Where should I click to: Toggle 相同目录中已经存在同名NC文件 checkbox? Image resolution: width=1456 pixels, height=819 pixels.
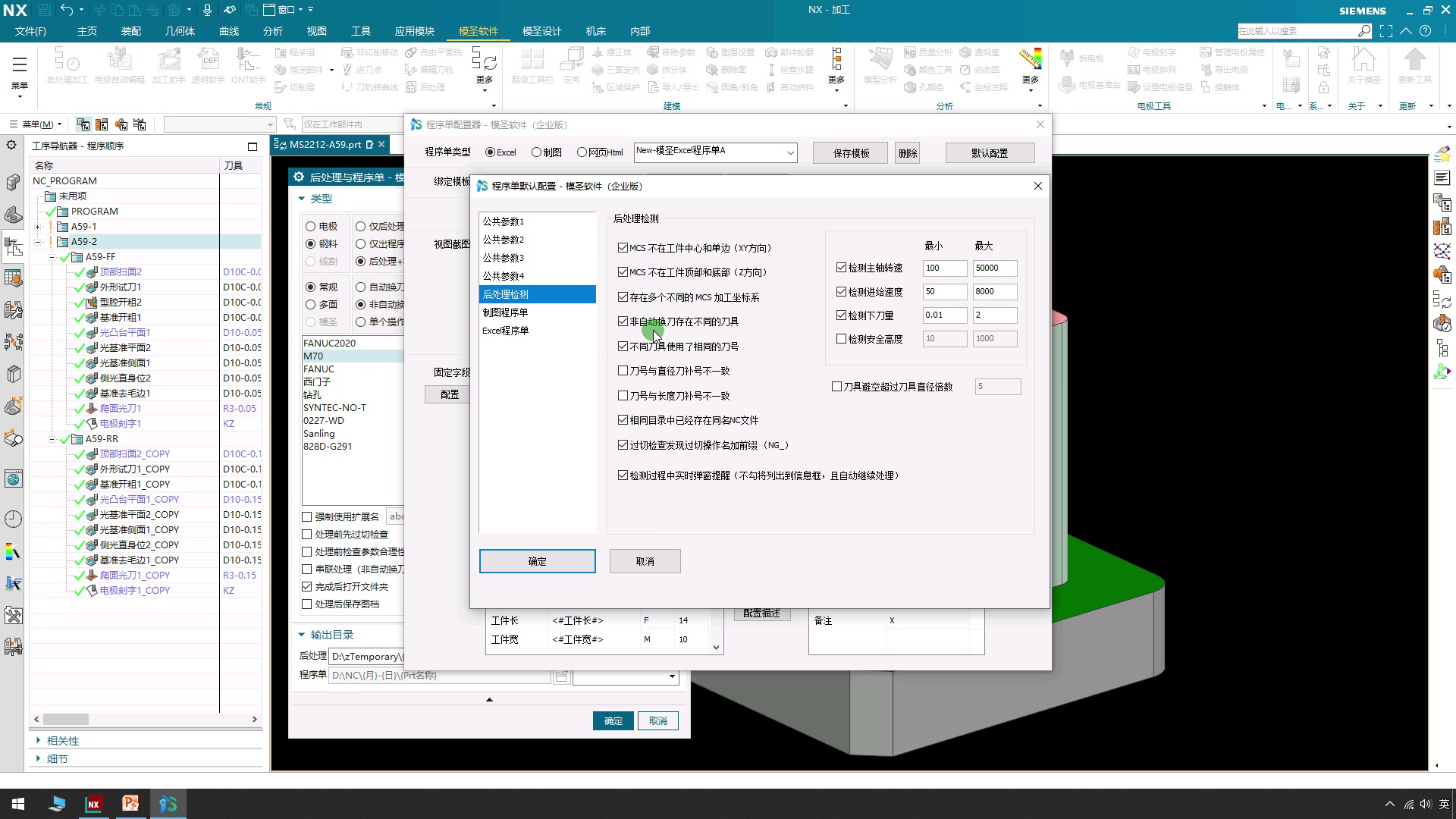click(623, 420)
